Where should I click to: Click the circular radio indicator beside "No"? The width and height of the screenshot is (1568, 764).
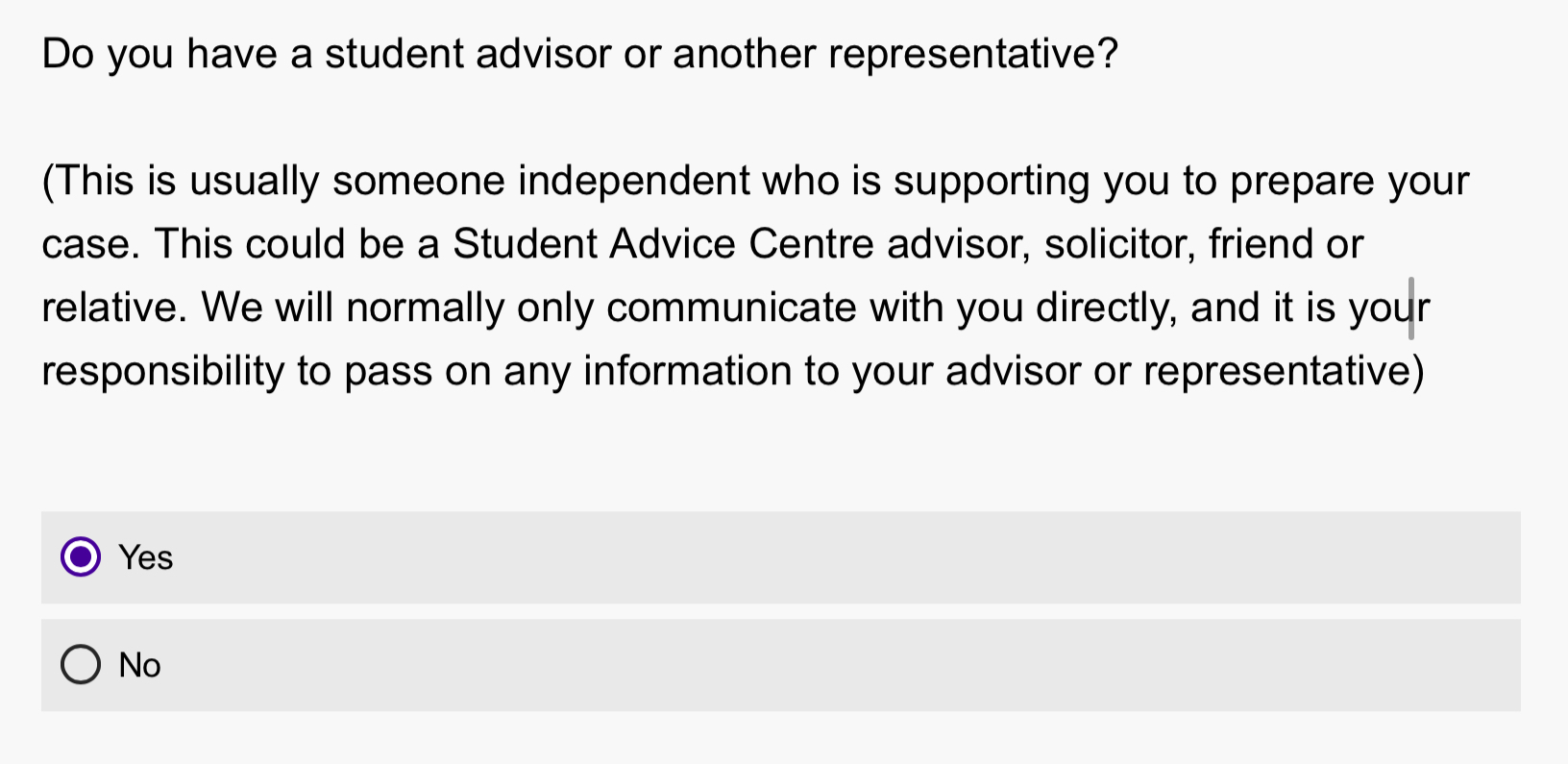(x=81, y=664)
